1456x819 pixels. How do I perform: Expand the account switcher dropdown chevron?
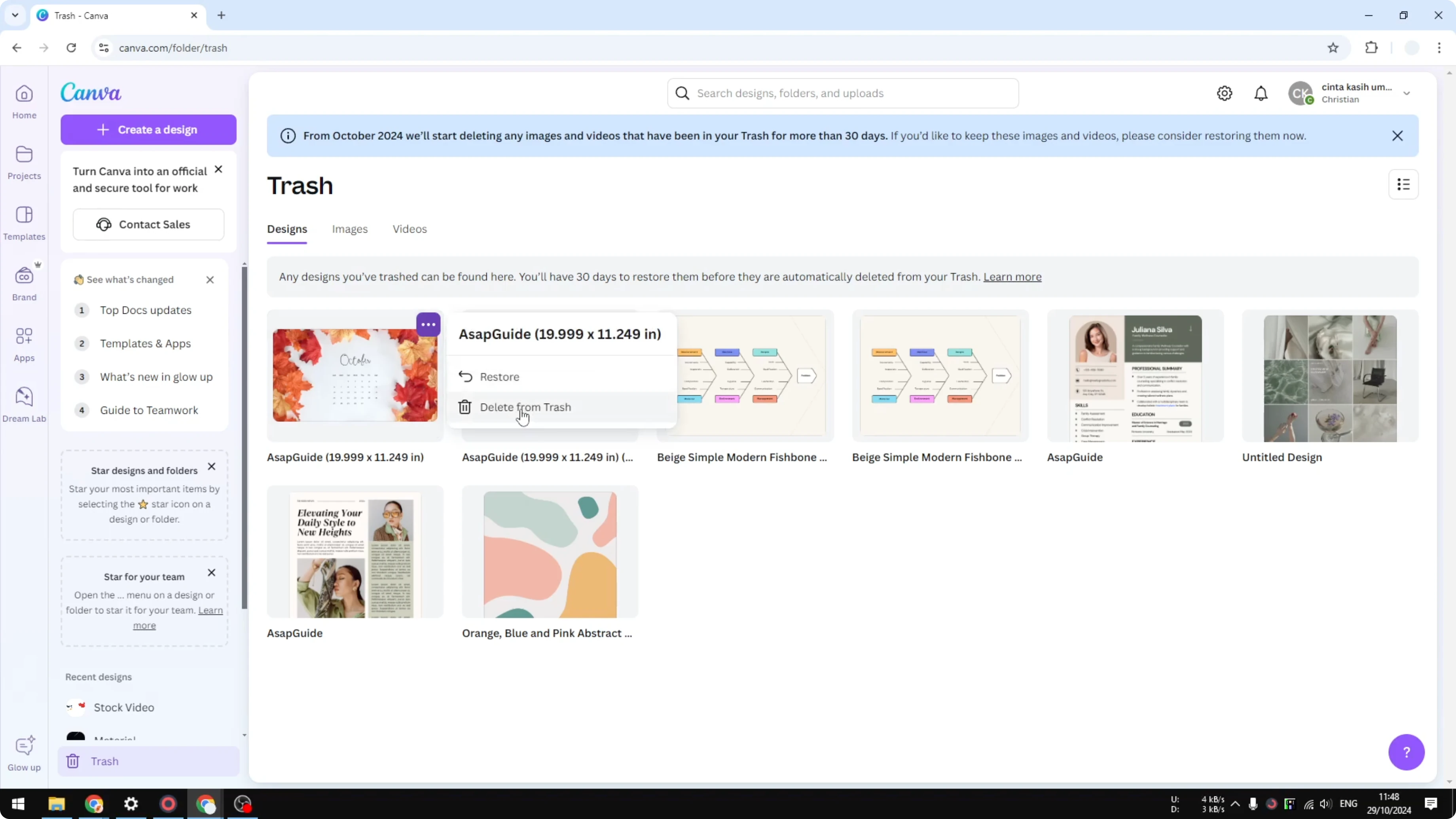pos(1407,93)
